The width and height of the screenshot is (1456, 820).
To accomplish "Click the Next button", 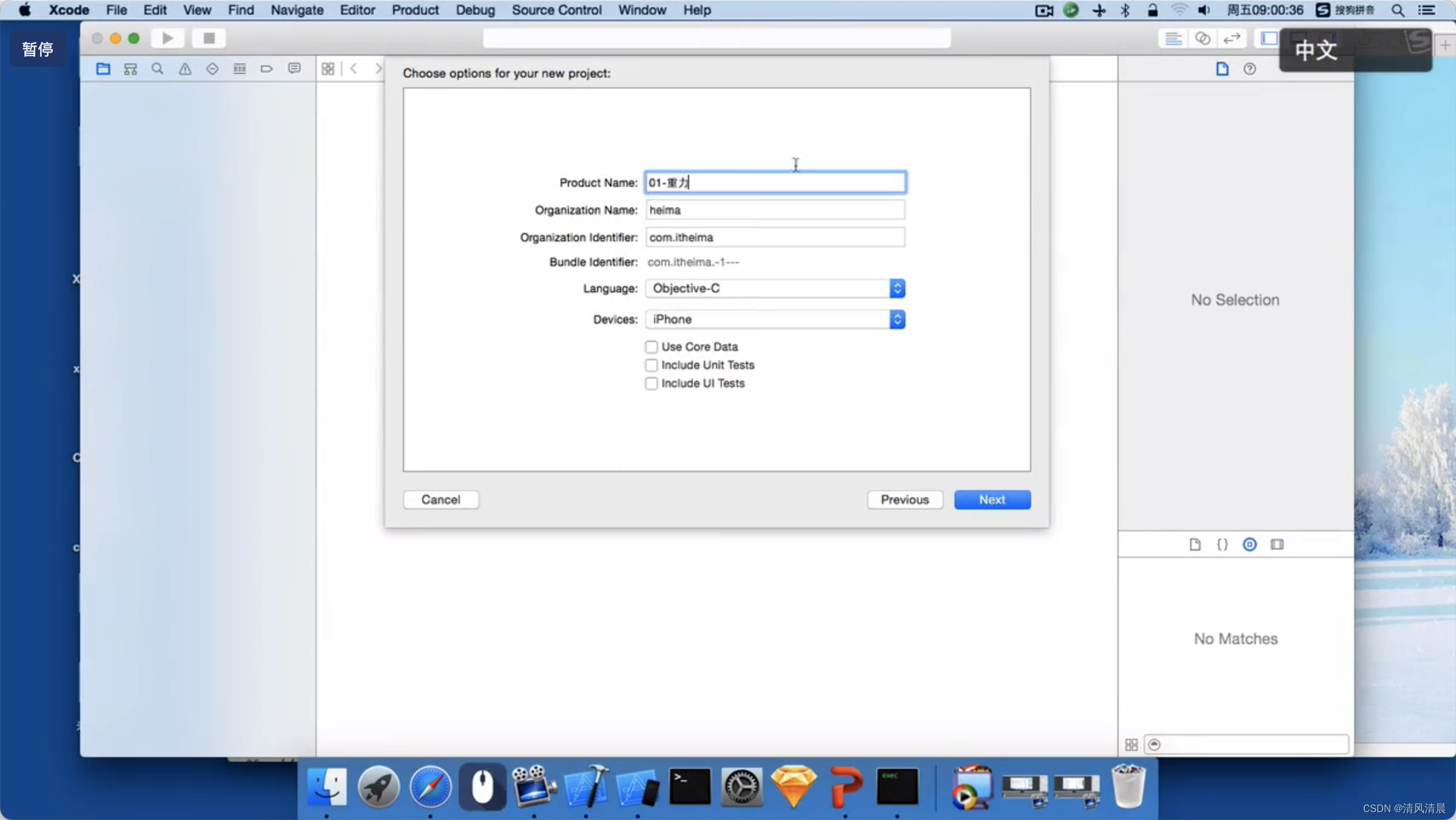I will tap(992, 499).
